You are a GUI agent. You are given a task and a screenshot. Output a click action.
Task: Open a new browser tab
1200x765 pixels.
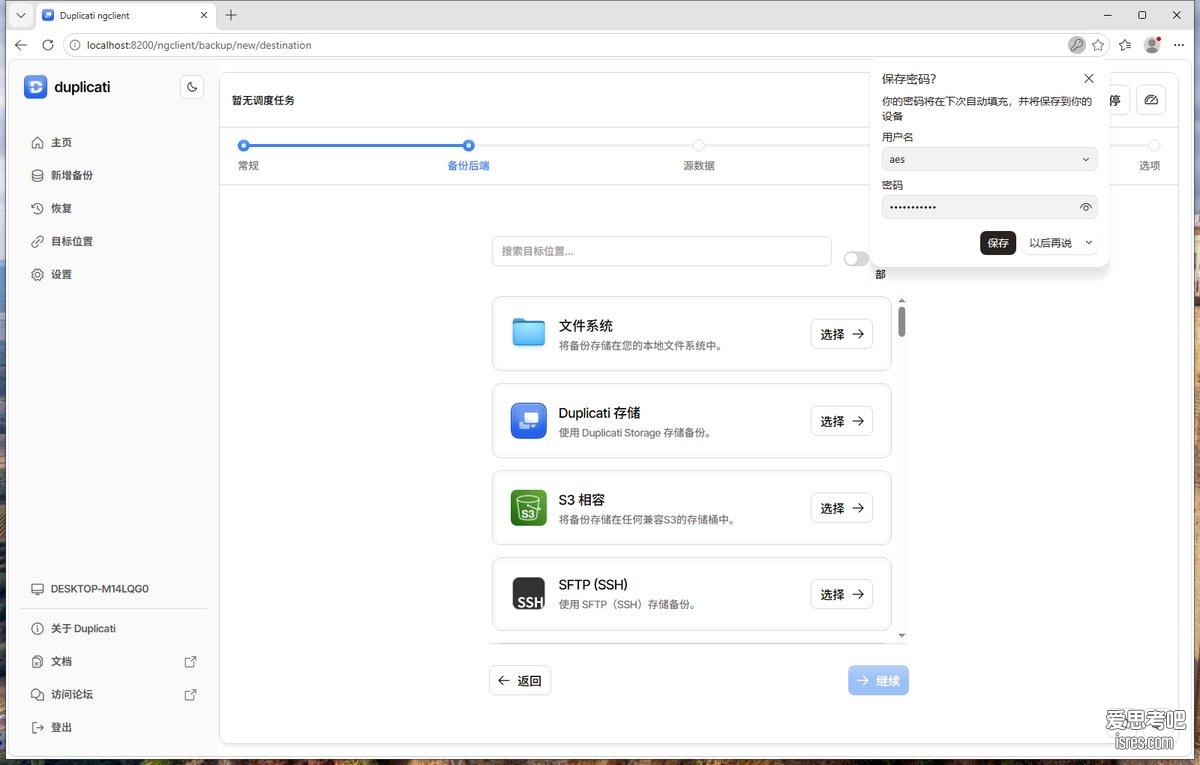(x=231, y=15)
